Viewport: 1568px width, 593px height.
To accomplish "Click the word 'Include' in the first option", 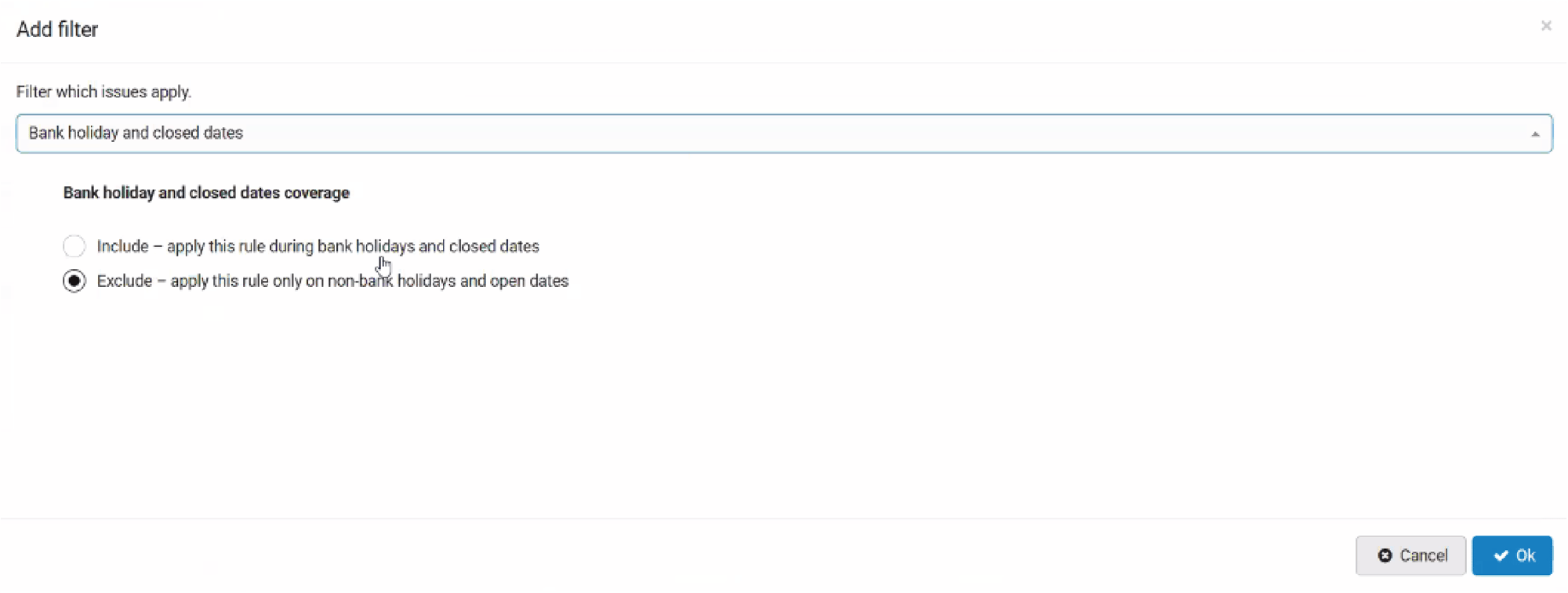I will (122, 246).
